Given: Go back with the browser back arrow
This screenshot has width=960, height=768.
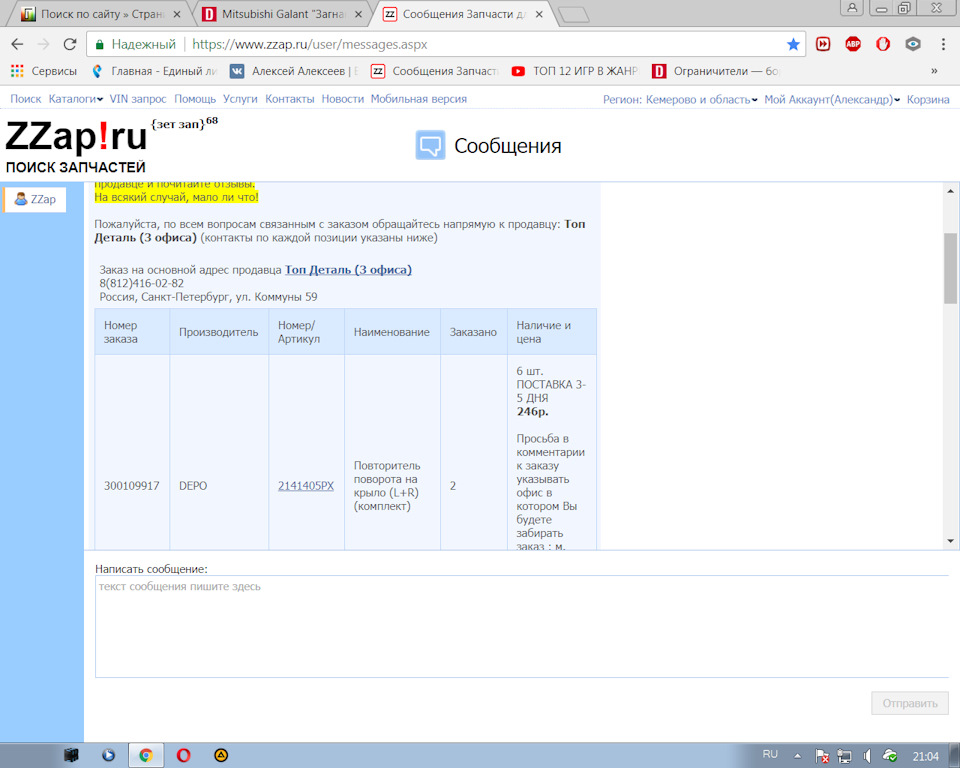Looking at the screenshot, I should (17, 44).
